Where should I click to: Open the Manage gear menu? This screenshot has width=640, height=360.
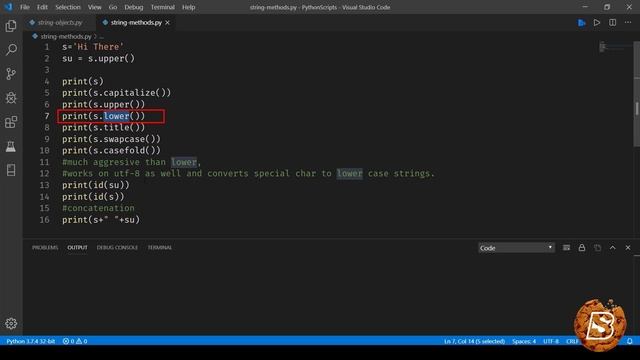tap(11, 323)
